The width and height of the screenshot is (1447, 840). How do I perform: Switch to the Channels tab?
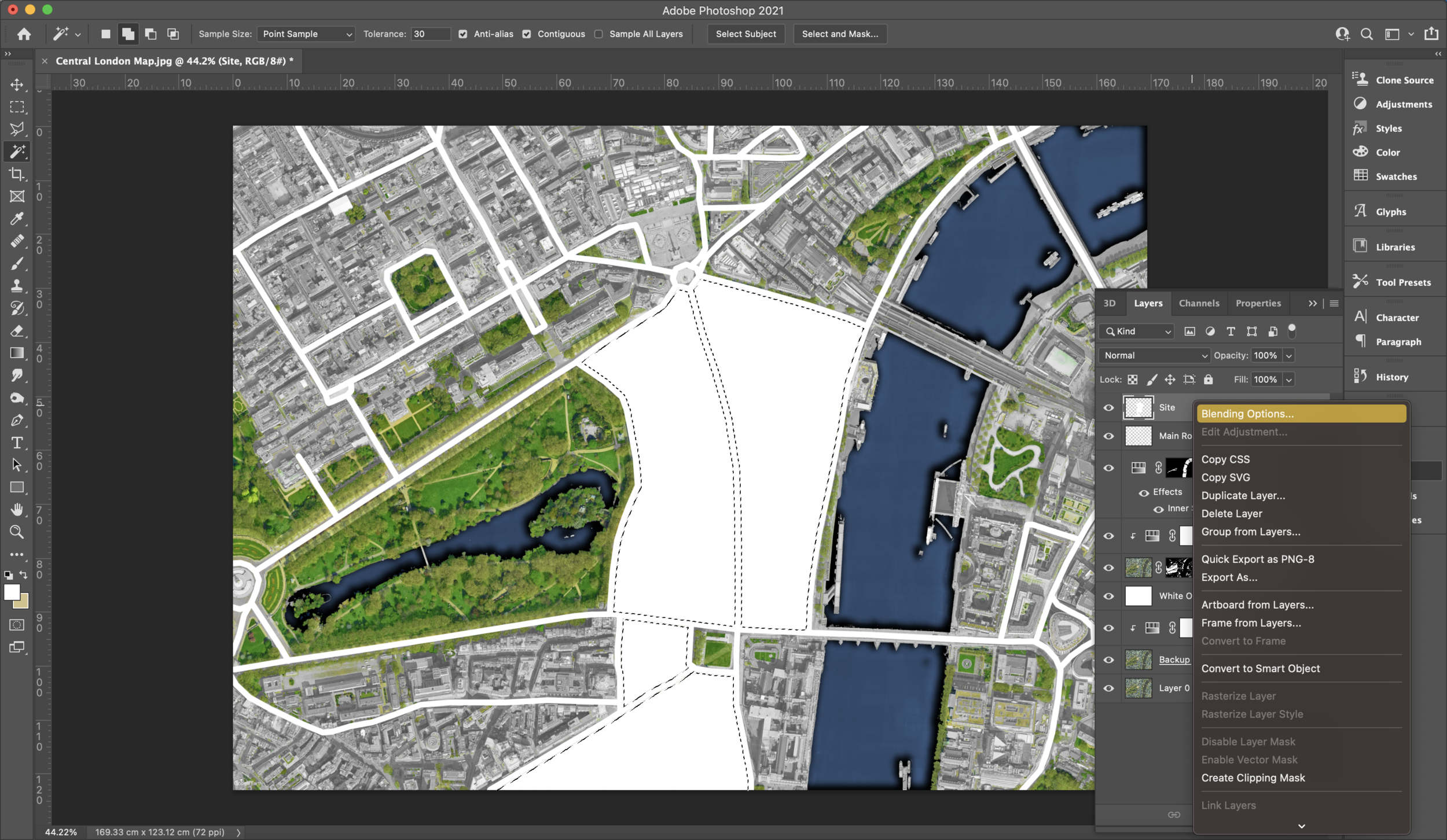click(x=1199, y=303)
